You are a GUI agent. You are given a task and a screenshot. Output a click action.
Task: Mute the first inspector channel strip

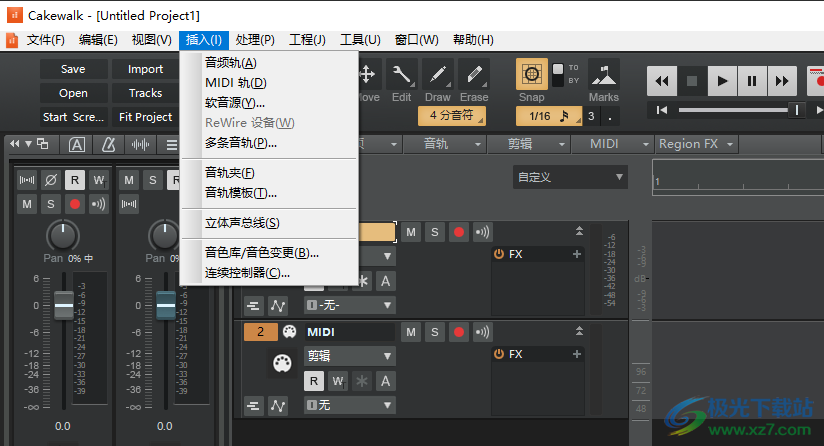pos(27,204)
